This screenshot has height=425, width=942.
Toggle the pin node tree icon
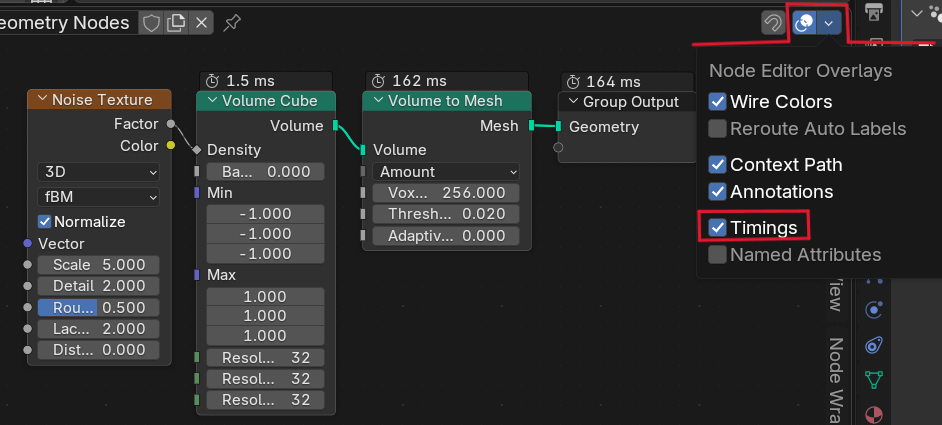232,22
